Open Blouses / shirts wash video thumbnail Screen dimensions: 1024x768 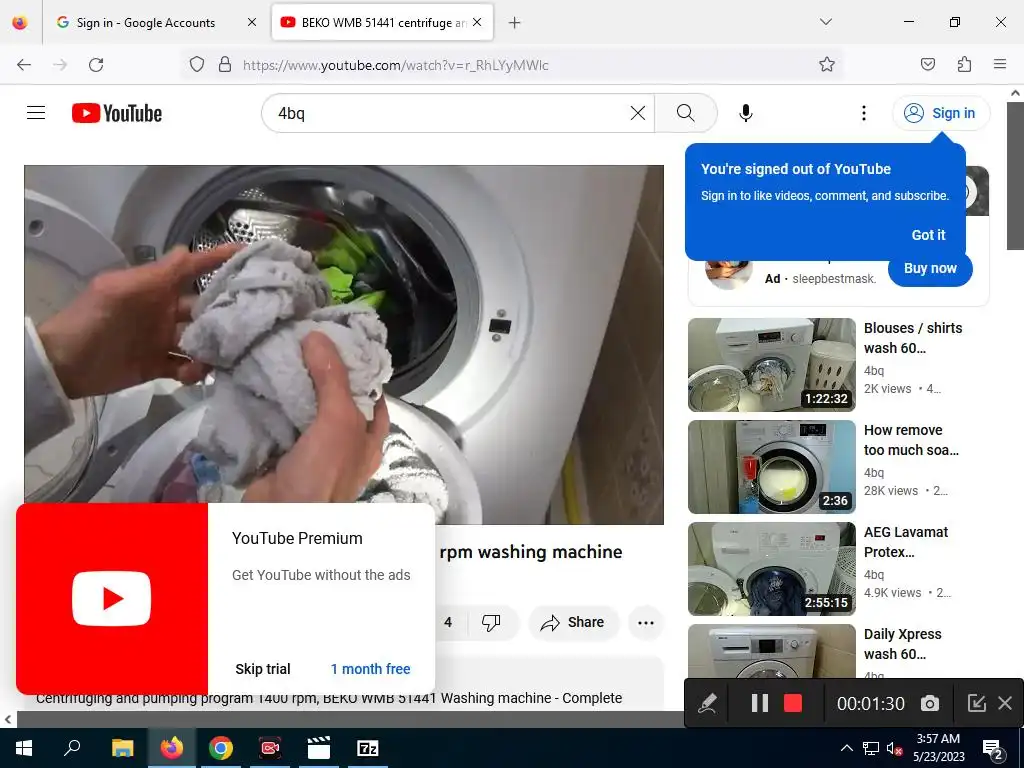[771, 364]
